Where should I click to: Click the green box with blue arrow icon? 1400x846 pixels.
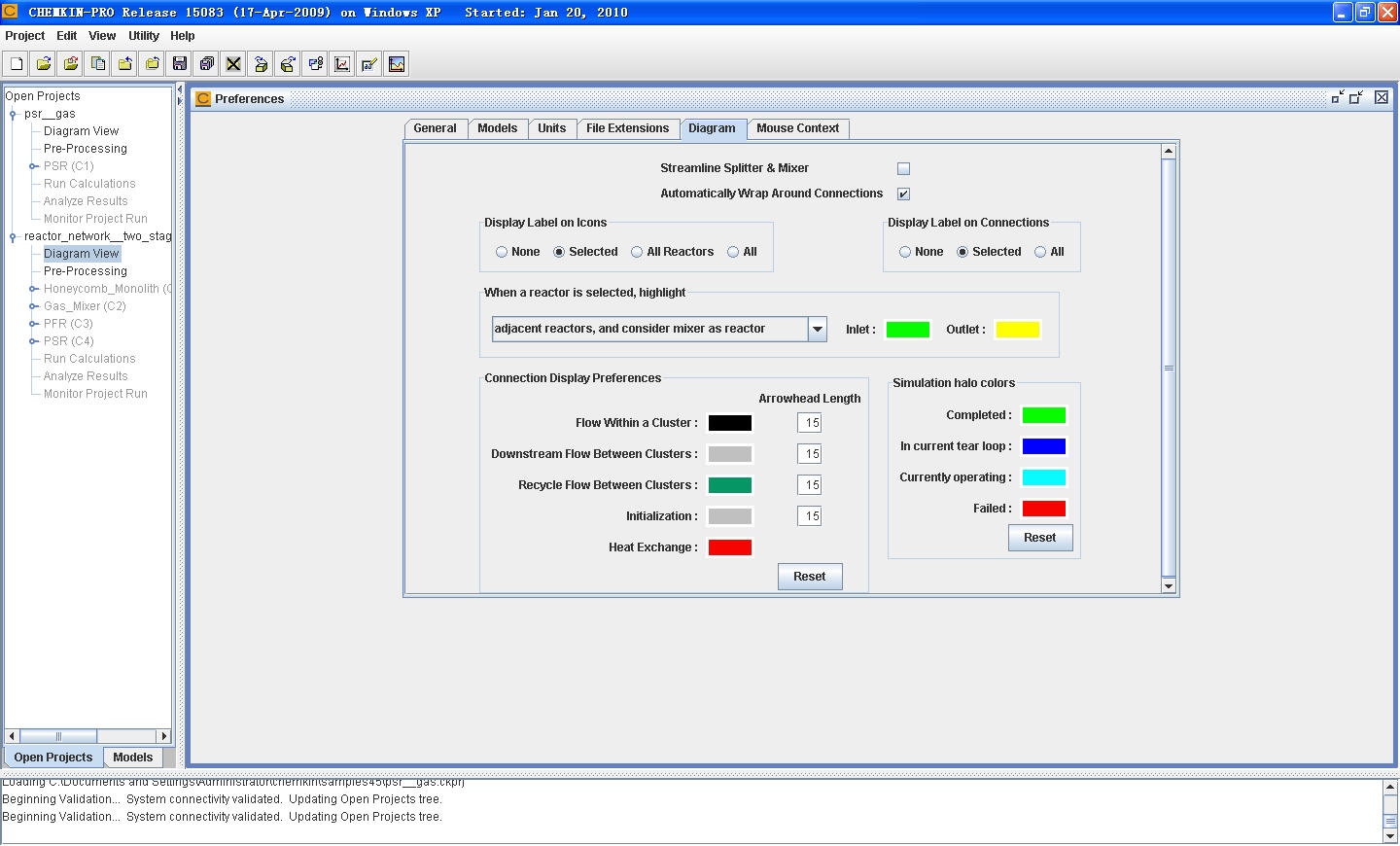pos(288,64)
